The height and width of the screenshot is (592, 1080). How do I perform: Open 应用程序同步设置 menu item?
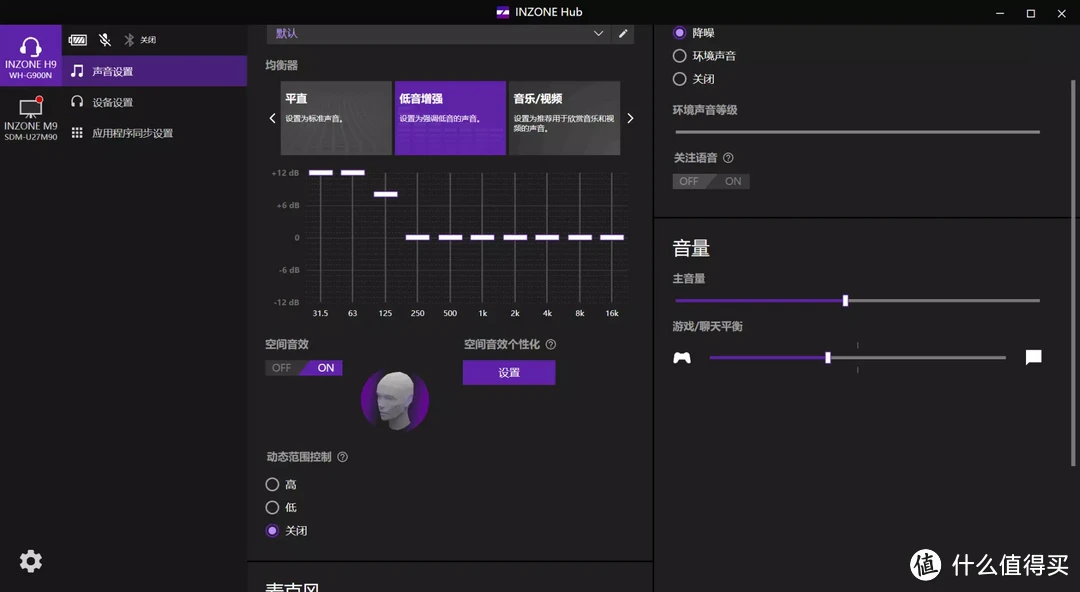(154, 133)
